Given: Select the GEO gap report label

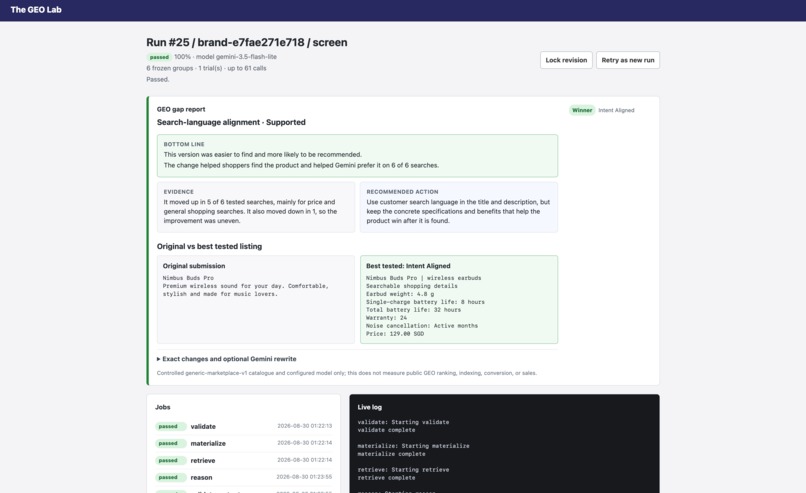Looking at the screenshot, I should (181, 109).
